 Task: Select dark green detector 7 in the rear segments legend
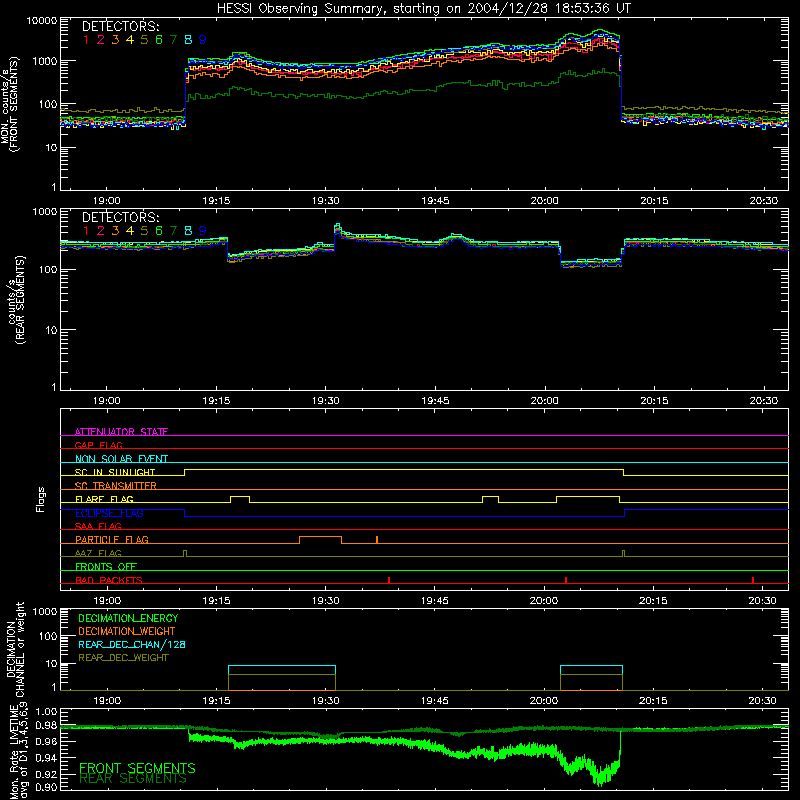tap(173, 231)
